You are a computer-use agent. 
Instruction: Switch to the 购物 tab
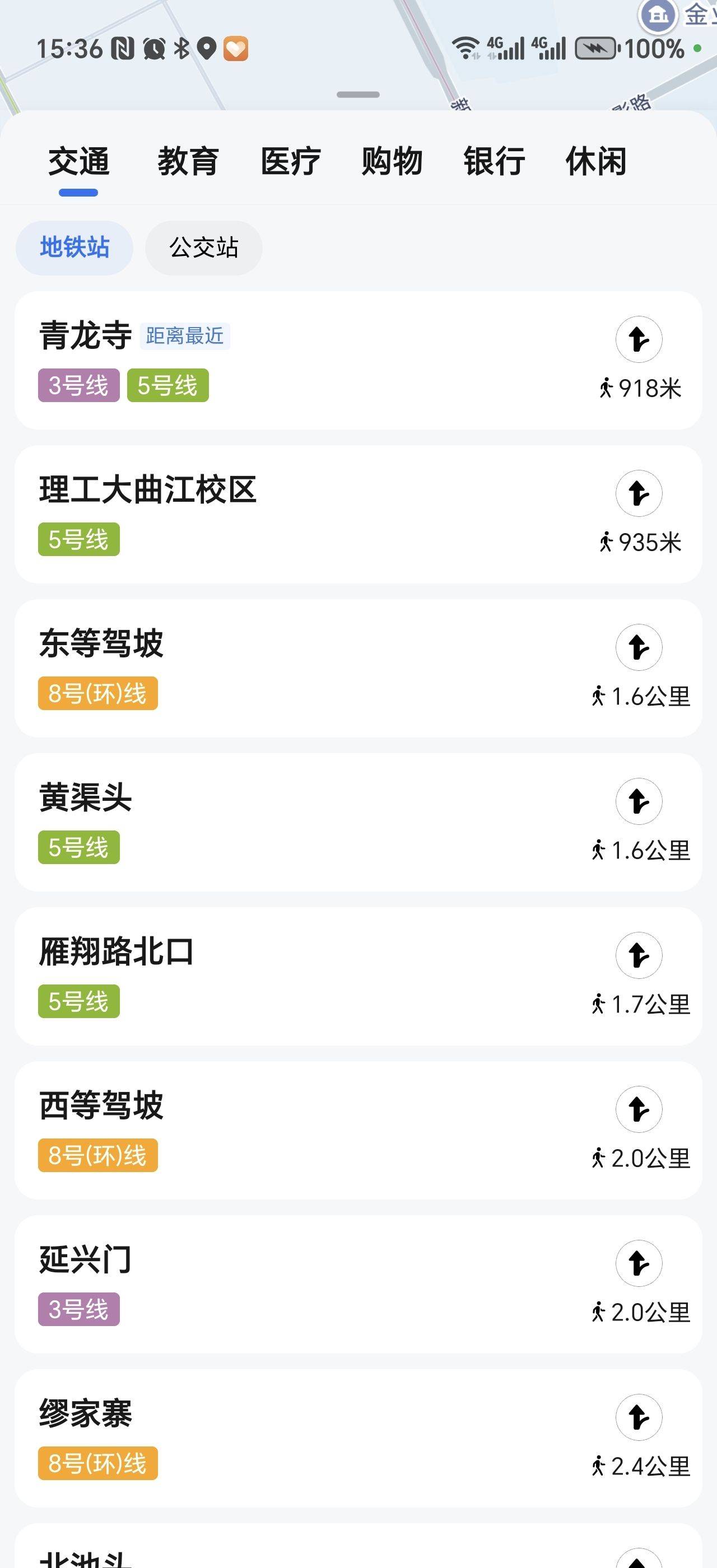click(x=392, y=161)
